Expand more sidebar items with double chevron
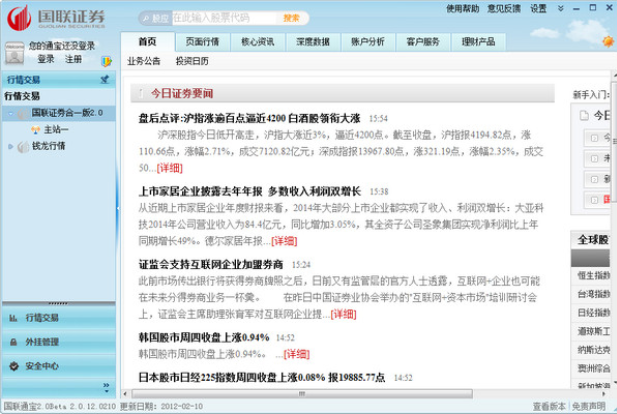 [x=106, y=387]
